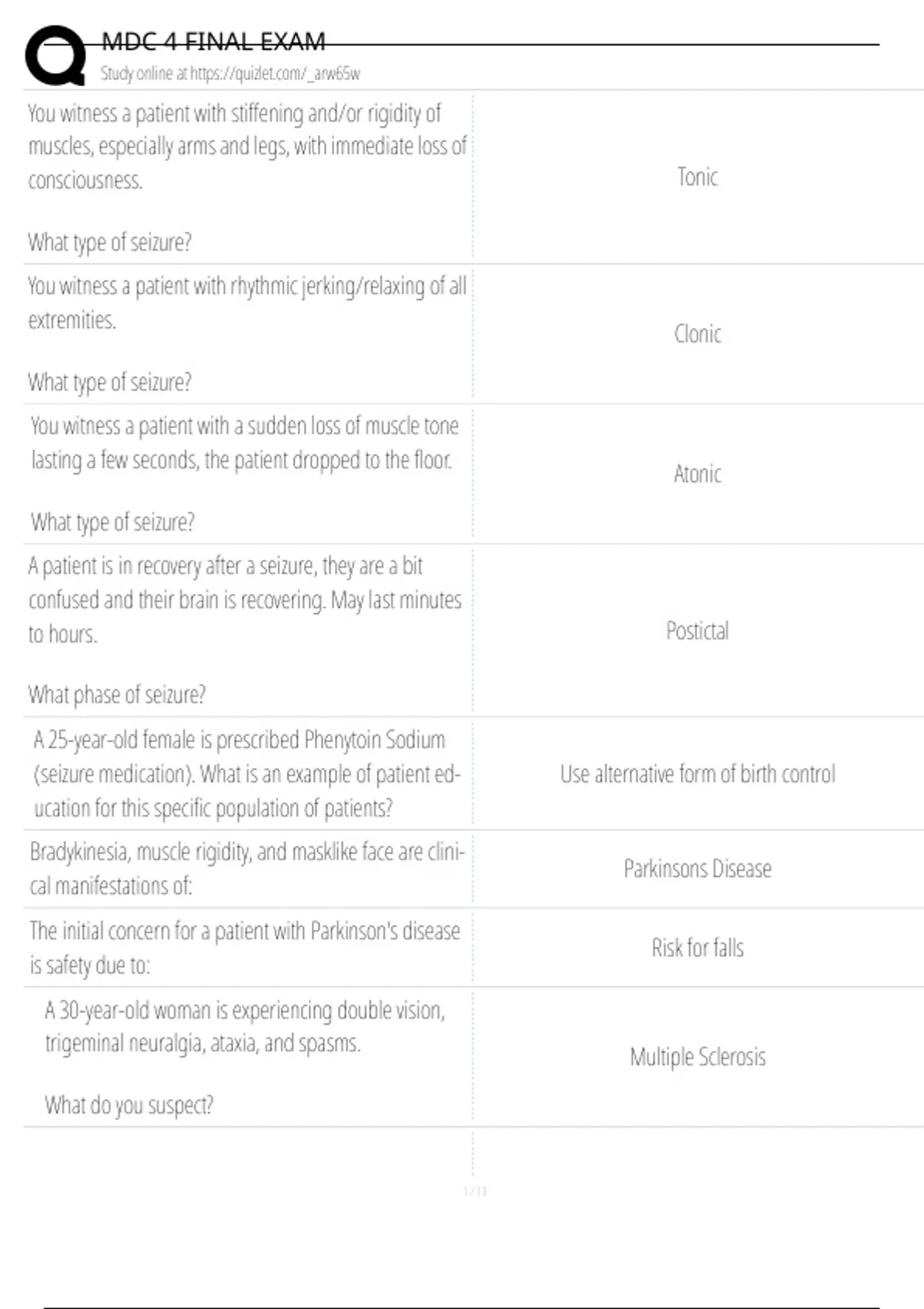The height and width of the screenshot is (1309, 924).
Task: Click the 'Risk for falls' answer
Action: (x=698, y=948)
